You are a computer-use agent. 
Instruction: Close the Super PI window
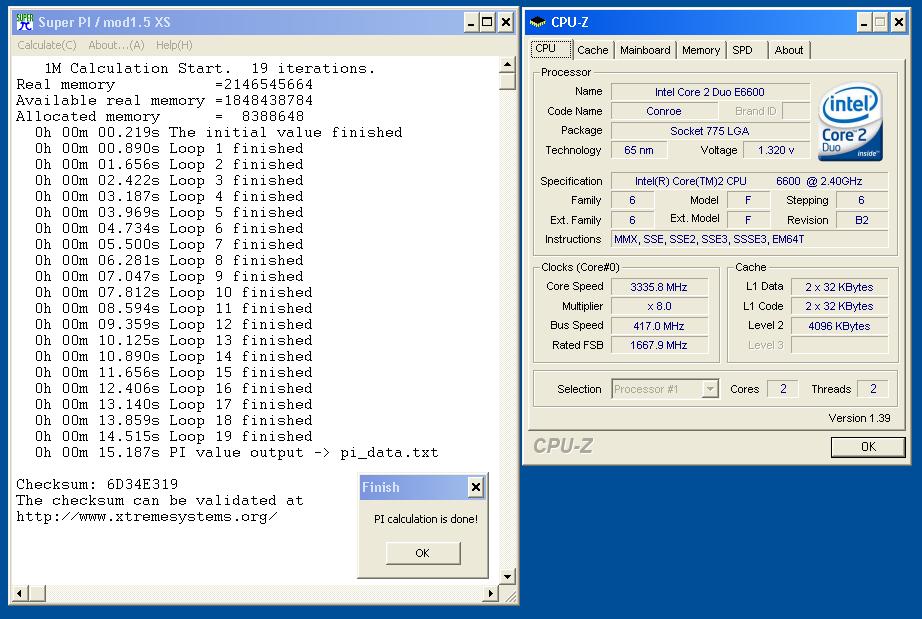[506, 23]
